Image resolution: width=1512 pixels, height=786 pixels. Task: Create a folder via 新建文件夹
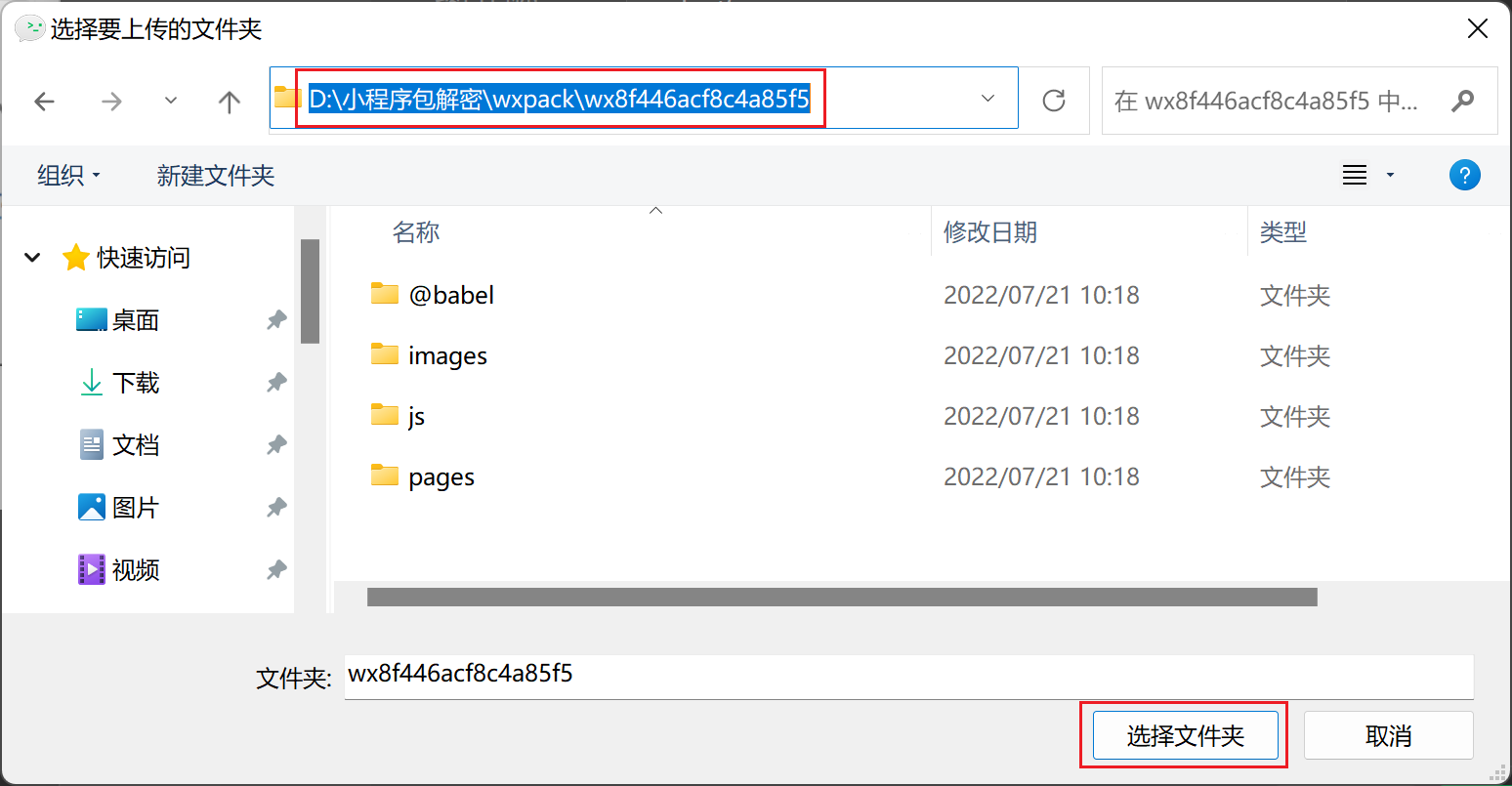click(216, 176)
